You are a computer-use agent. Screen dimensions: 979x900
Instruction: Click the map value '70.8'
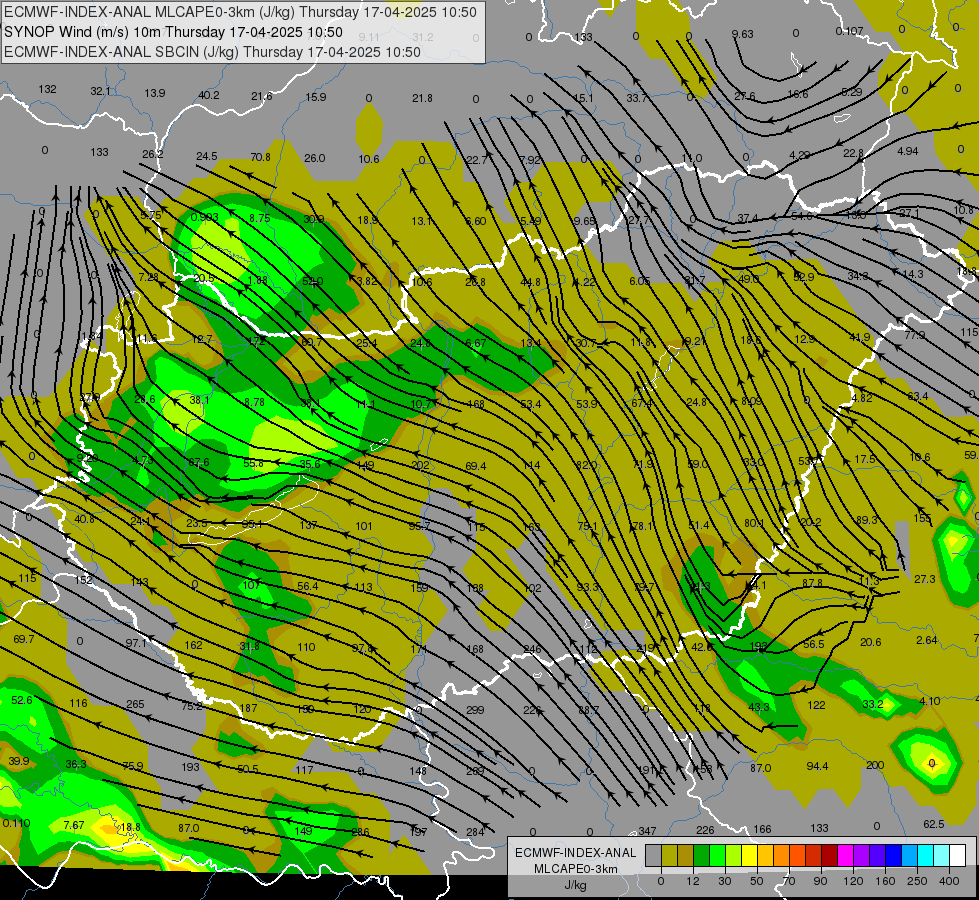point(260,157)
